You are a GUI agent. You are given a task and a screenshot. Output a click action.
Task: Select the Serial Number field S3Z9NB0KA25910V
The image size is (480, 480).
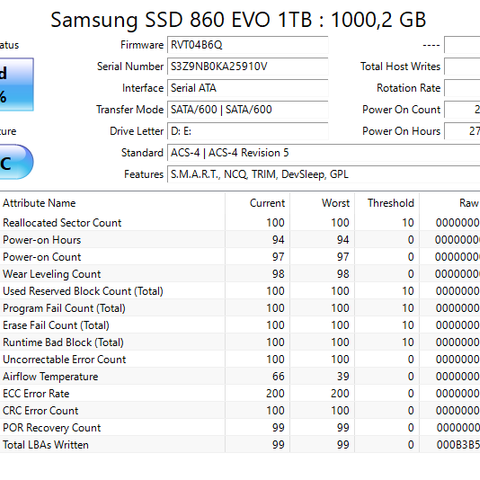pos(247,67)
